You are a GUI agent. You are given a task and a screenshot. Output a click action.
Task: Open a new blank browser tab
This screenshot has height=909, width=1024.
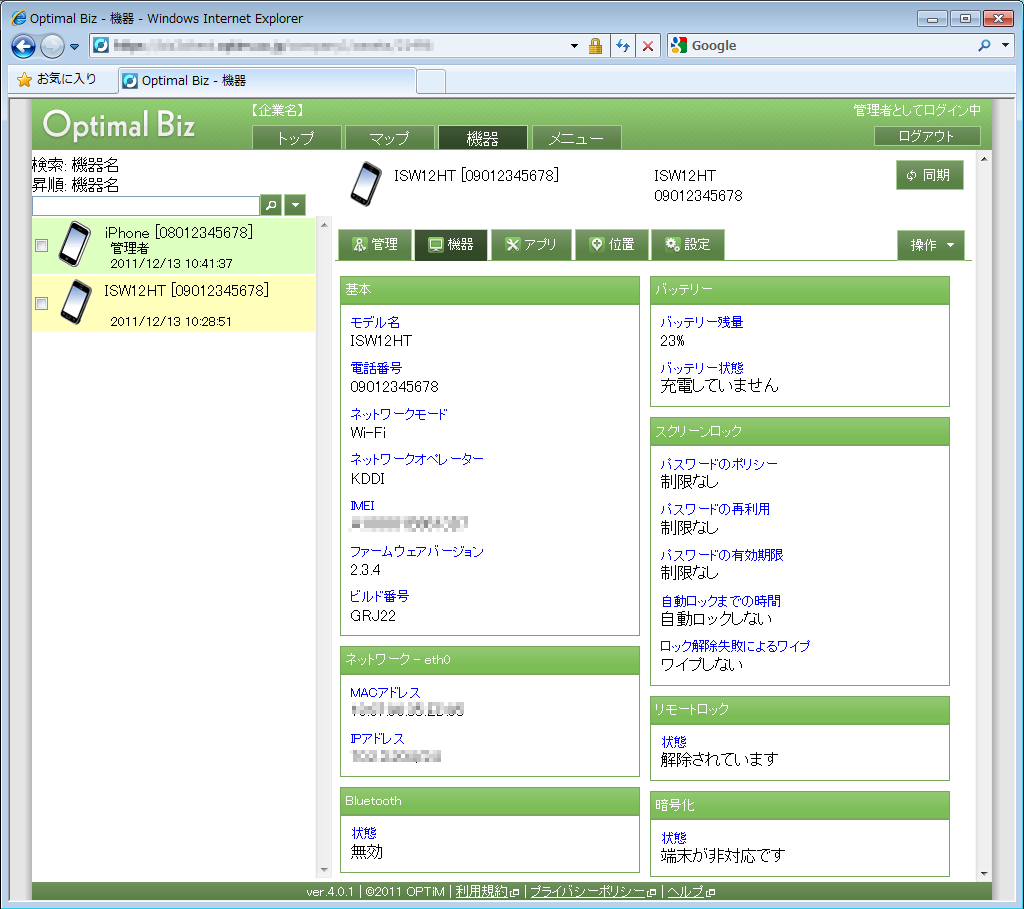[431, 82]
